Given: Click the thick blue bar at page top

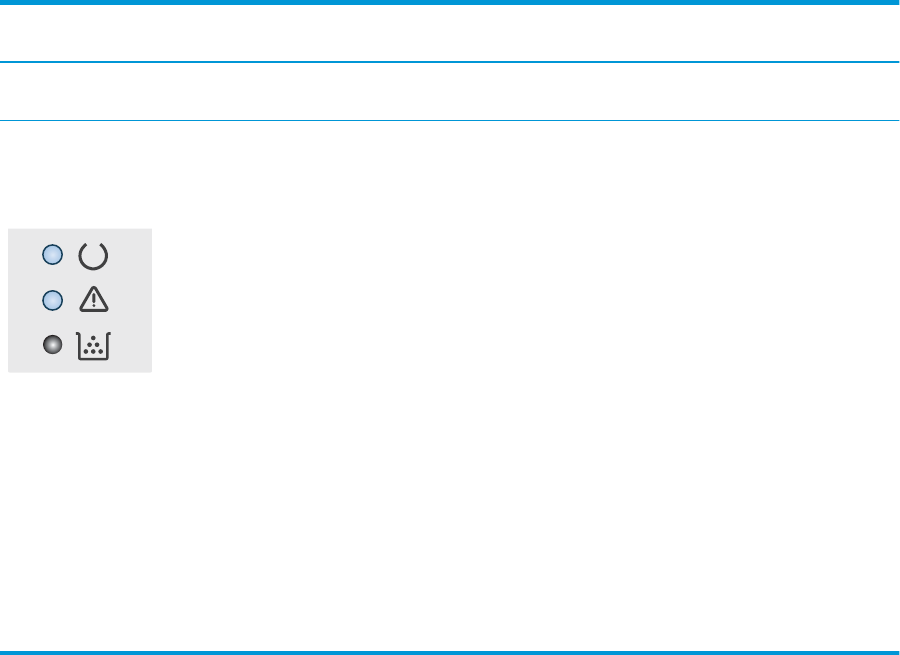Looking at the screenshot, I should (x=450, y=2).
